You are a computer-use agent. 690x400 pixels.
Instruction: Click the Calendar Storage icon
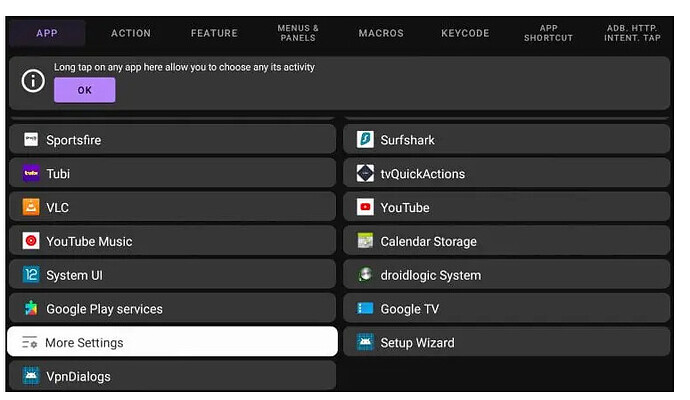(365, 241)
